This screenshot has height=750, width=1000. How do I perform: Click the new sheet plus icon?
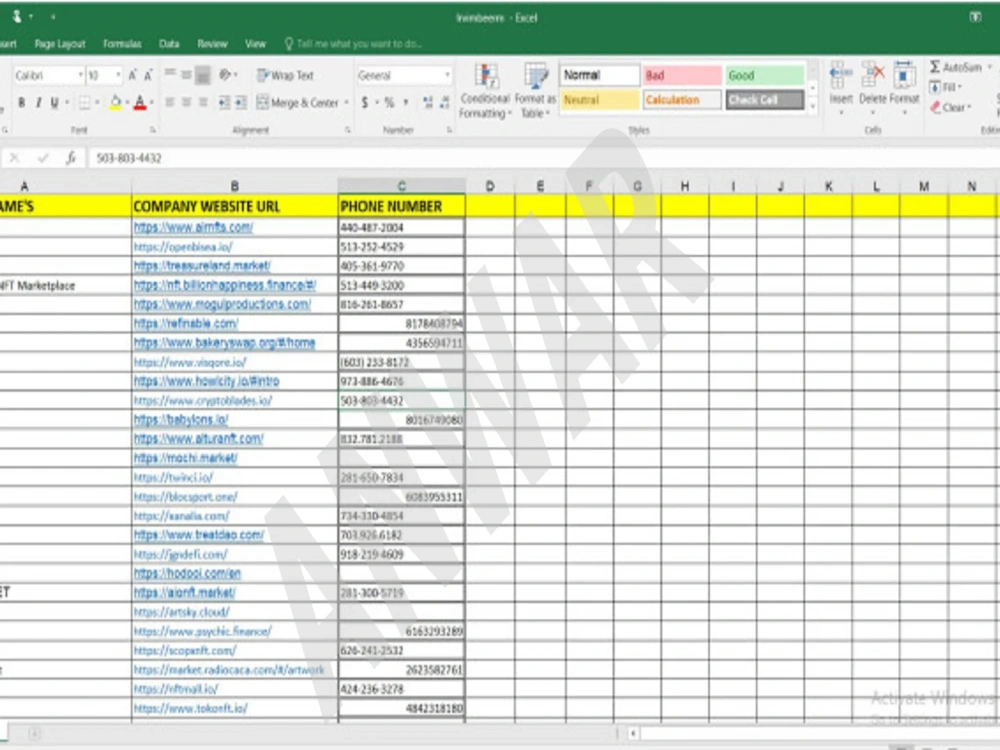[34, 733]
